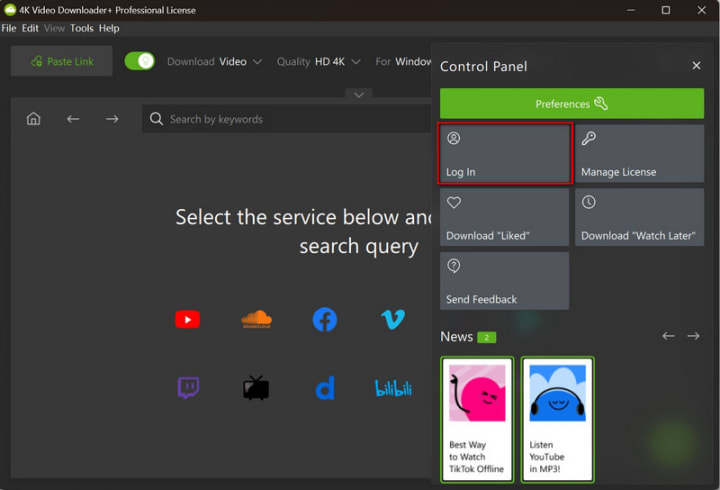The height and width of the screenshot is (490, 720).
Task: Open the Vimeo service icon
Action: click(393, 320)
